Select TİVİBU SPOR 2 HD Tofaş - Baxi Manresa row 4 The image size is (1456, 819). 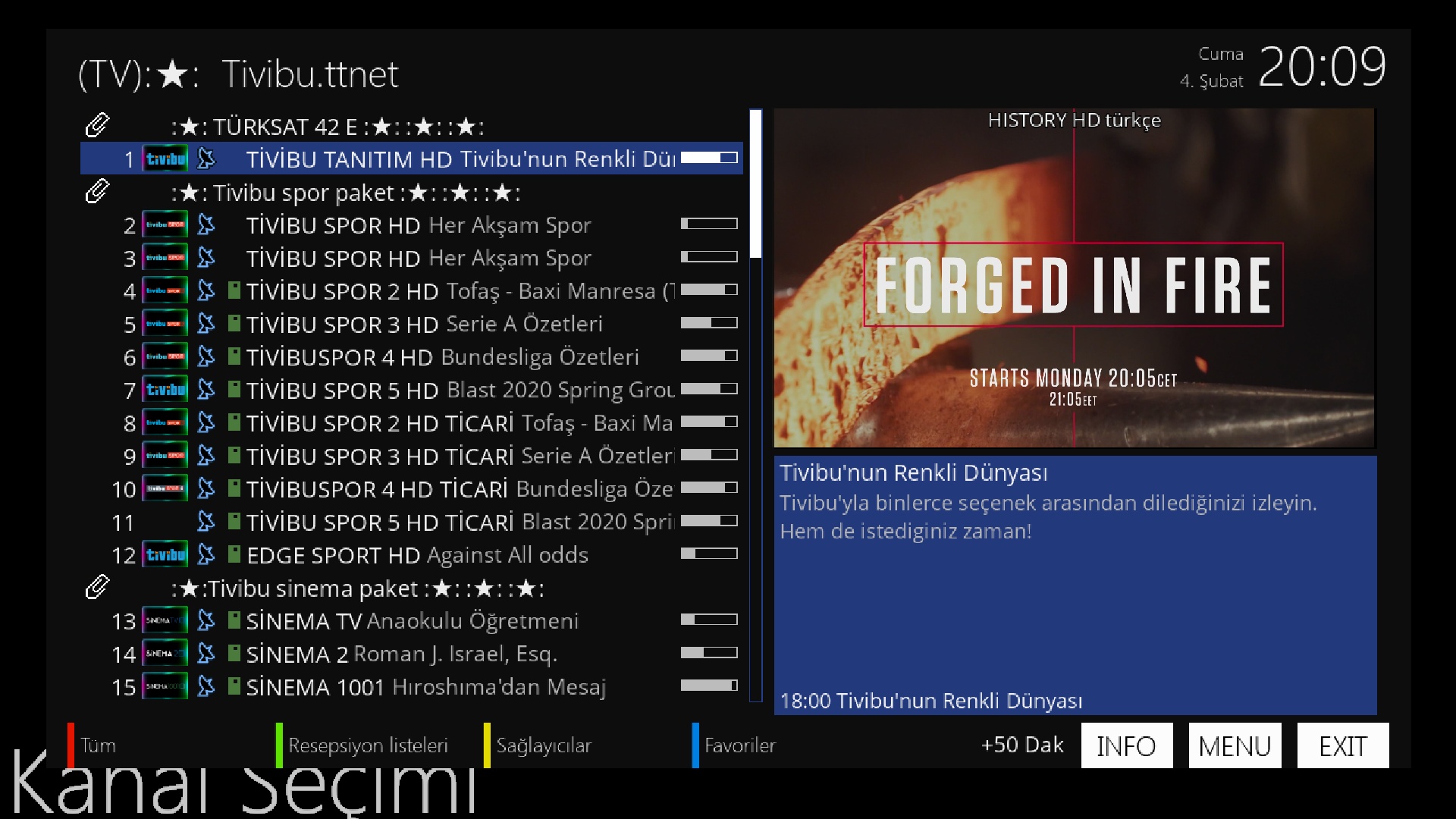pyautogui.click(x=412, y=290)
